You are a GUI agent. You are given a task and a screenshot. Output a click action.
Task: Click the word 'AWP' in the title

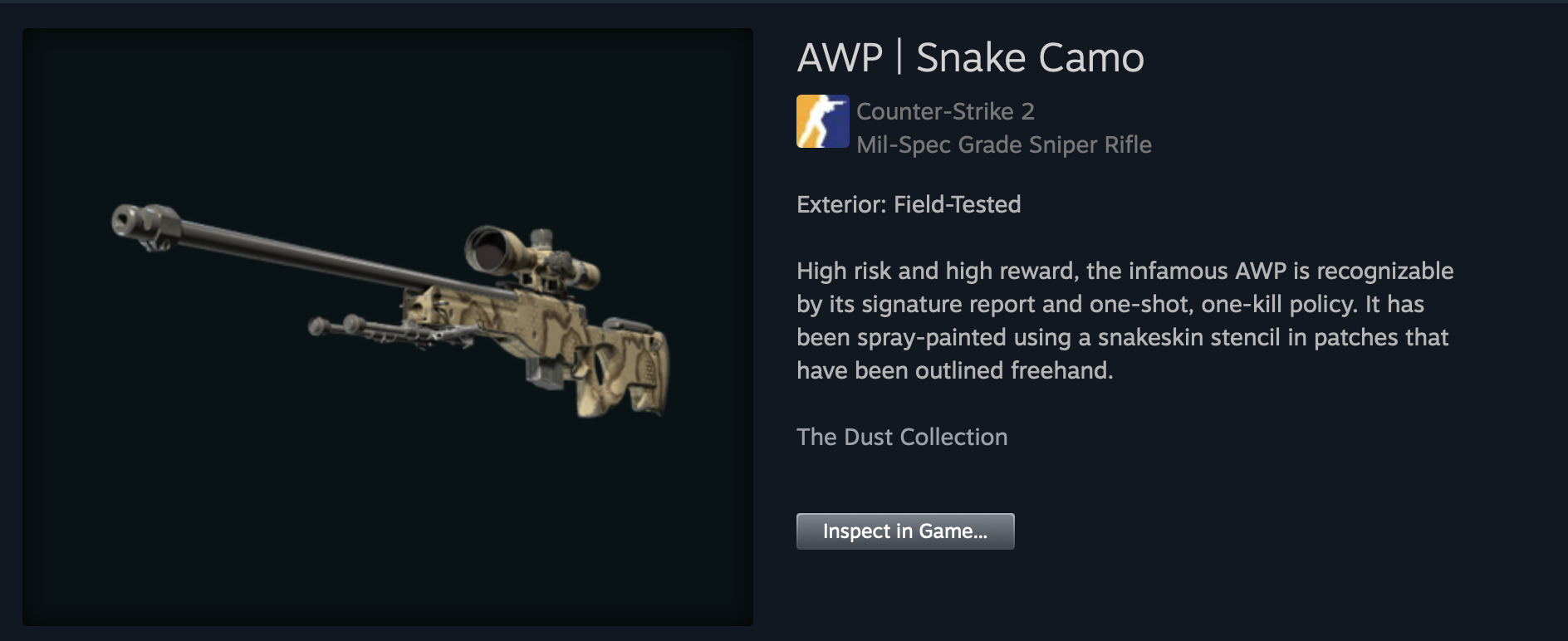point(840,58)
